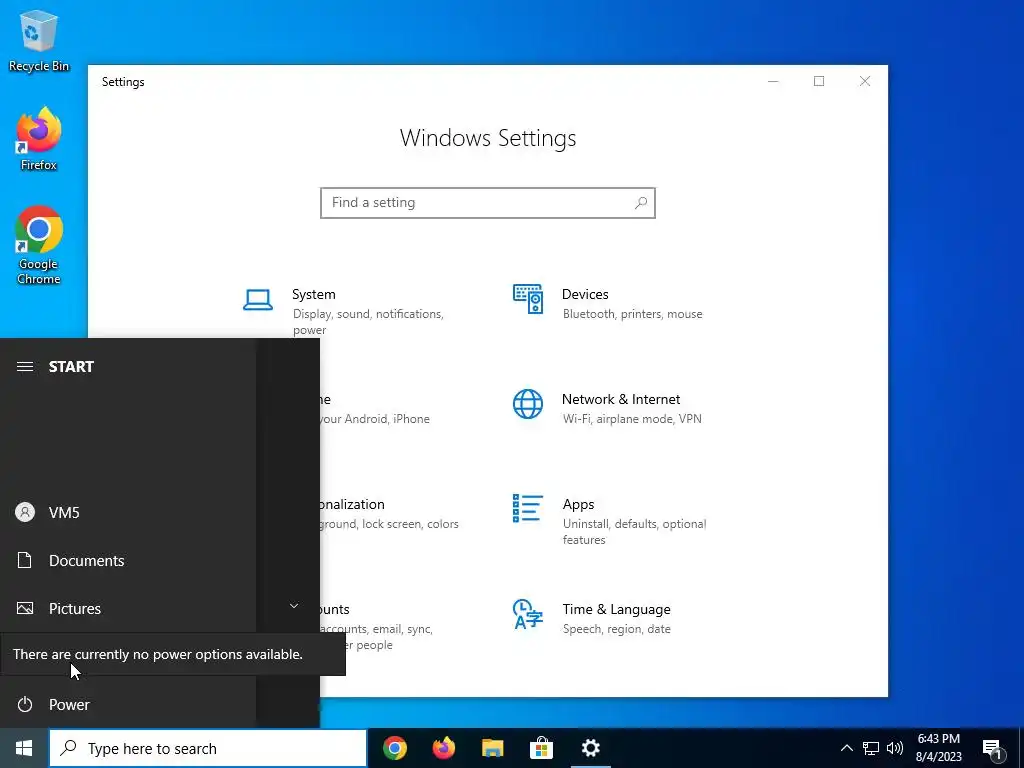This screenshot has width=1024, height=768.
Task: Click the Documents page icon in Start
Action: click(x=25, y=560)
